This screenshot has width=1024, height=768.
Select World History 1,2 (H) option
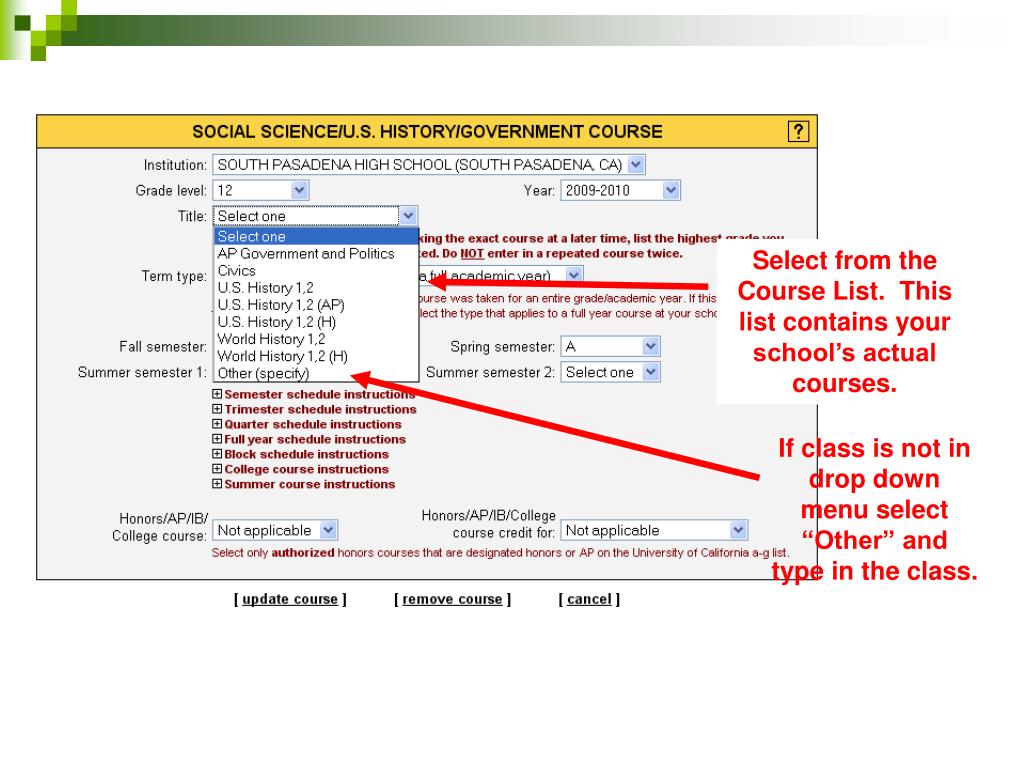pos(316,356)
